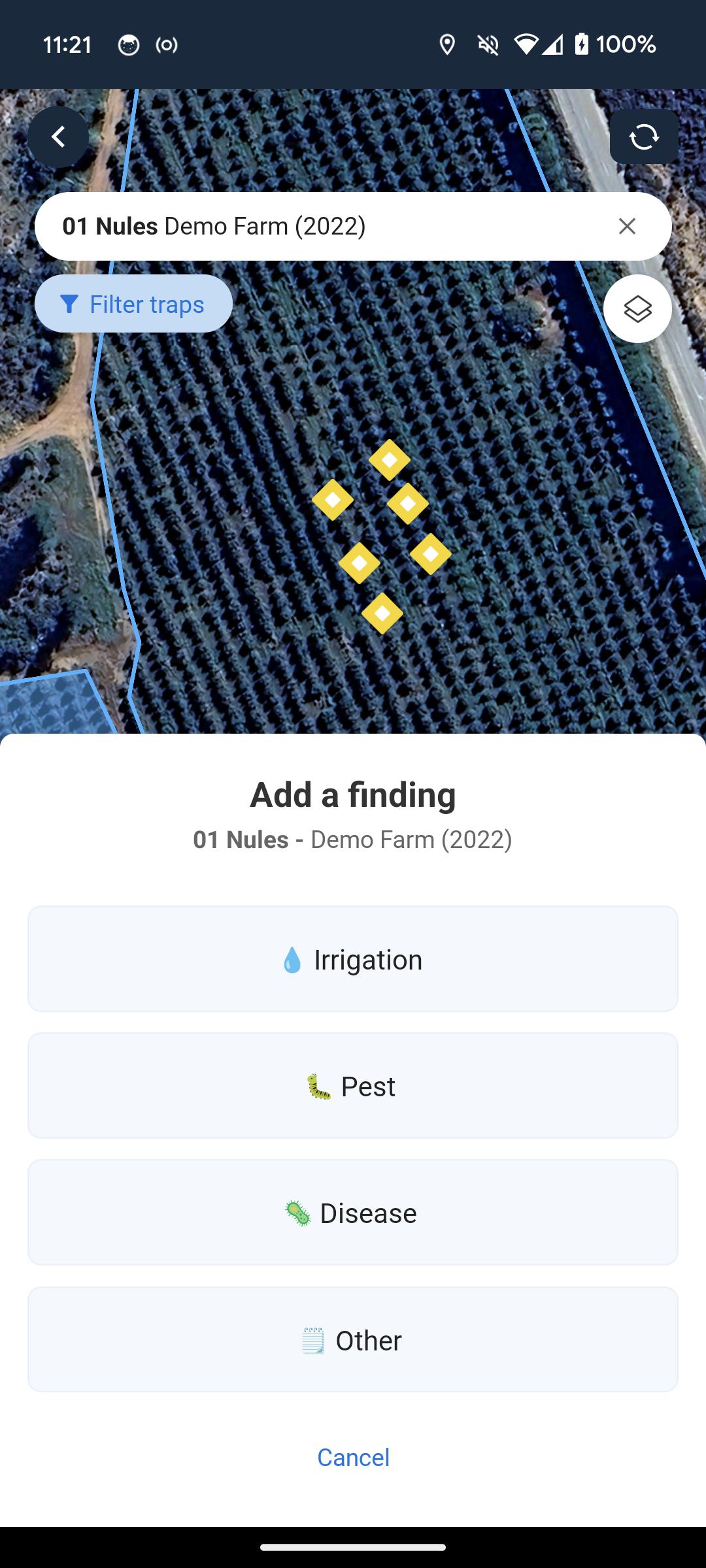This screenshot has width=706, height=1568.
Task: Cancel adding a finding
Action: pyautogui.click(x=353, y=1458)
